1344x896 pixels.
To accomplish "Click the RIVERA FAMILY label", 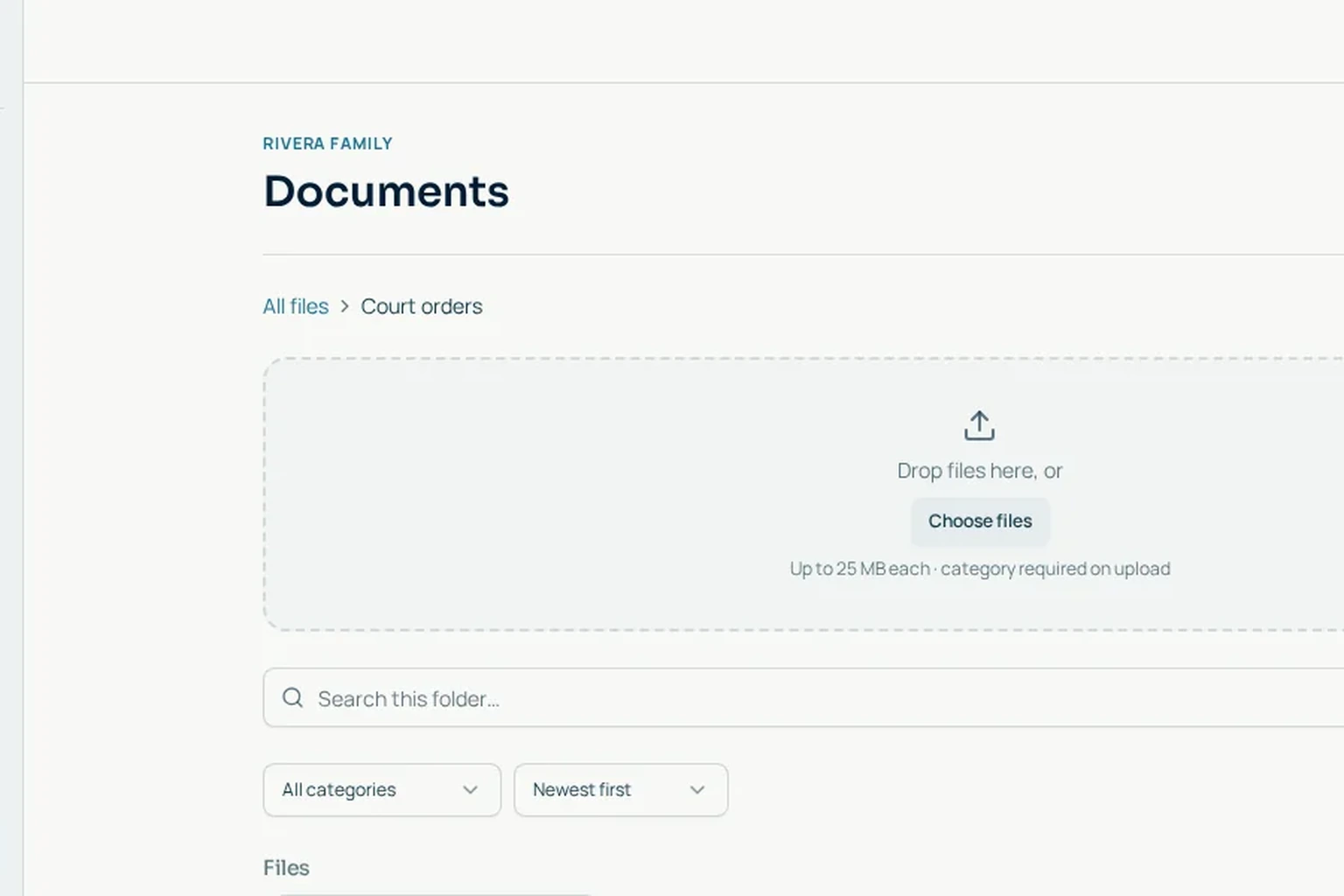I will tap(328, 143).
